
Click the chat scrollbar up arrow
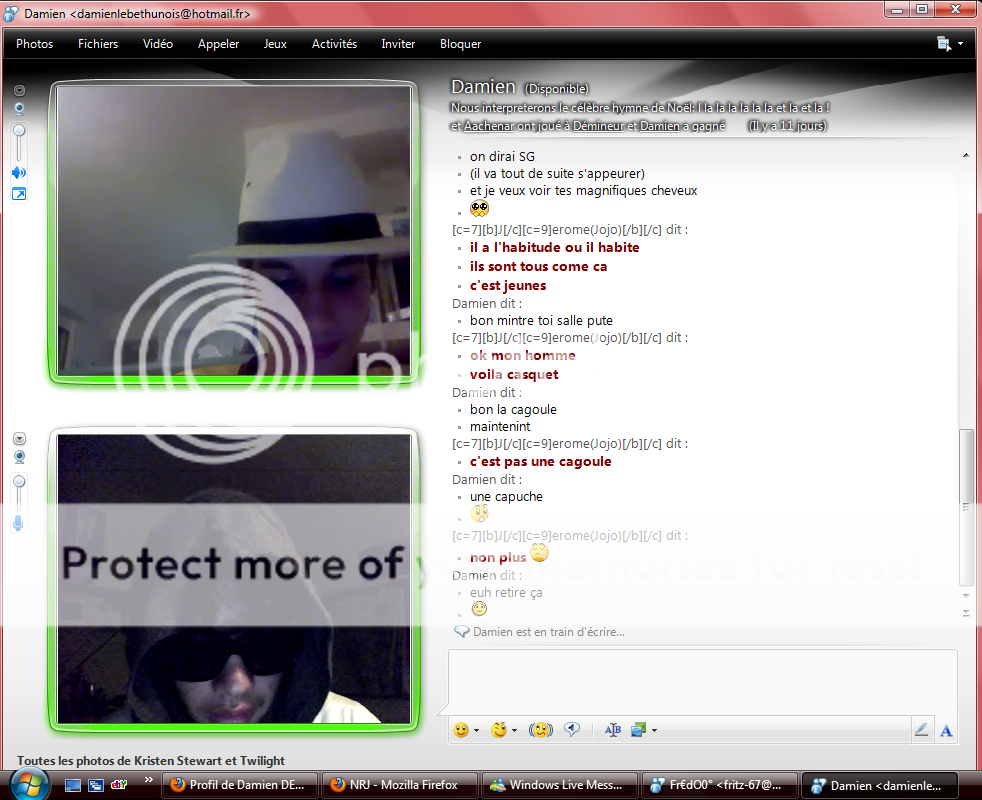point(966,155)
